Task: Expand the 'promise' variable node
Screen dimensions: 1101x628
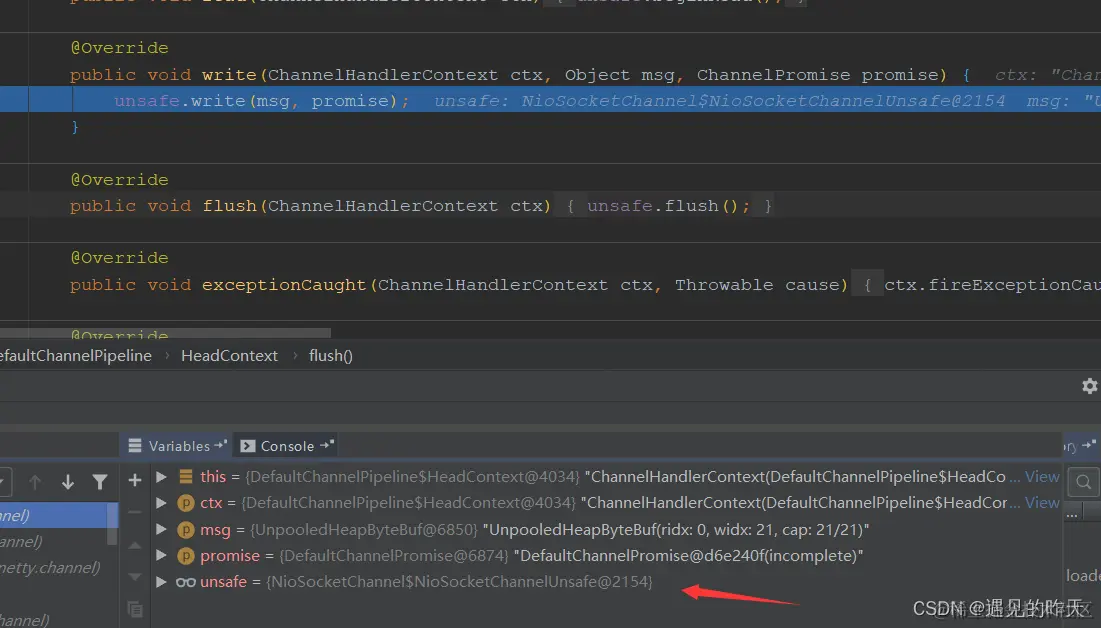Action: coord(161,556)
